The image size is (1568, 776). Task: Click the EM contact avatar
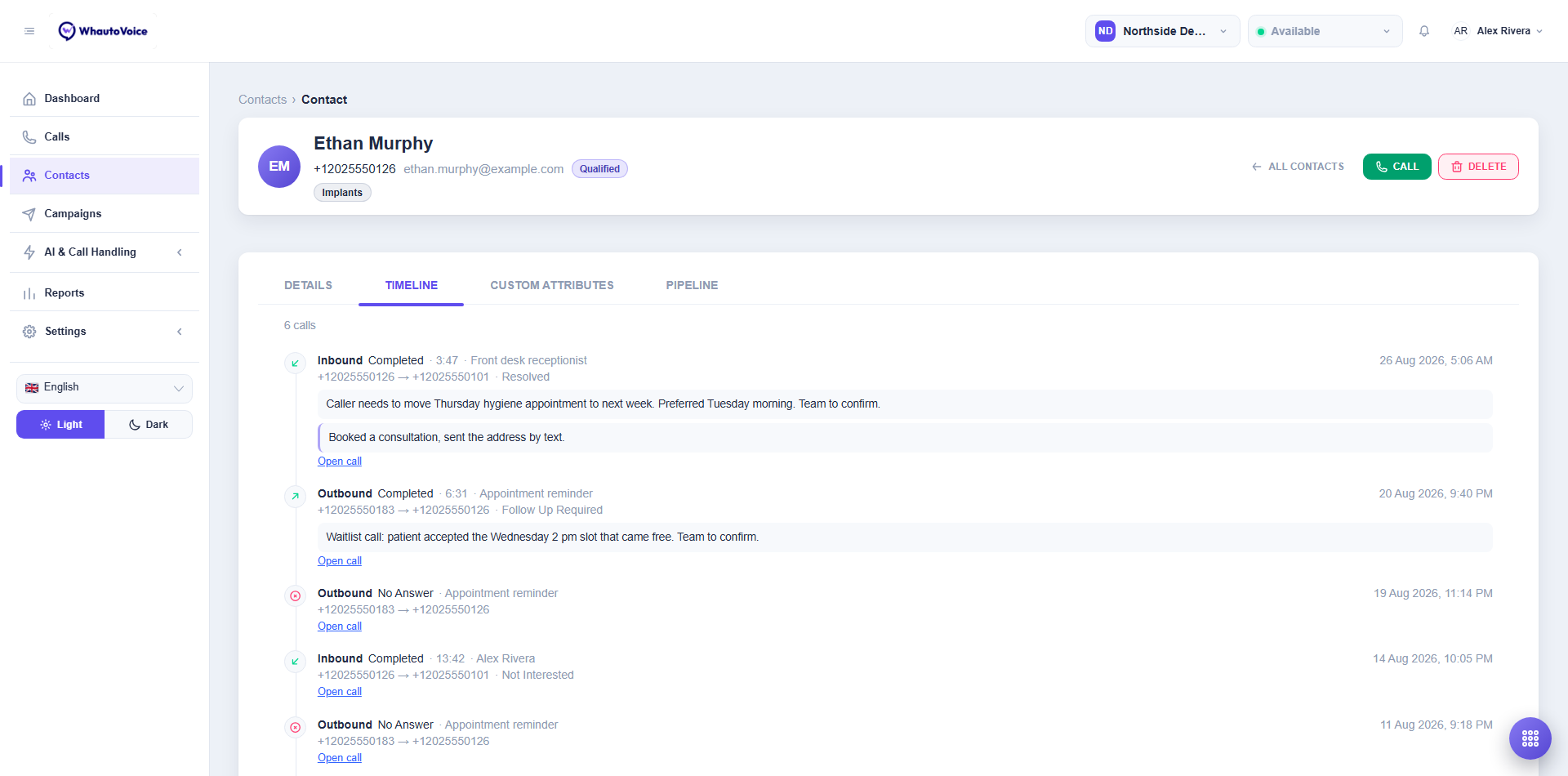(279, 167)
